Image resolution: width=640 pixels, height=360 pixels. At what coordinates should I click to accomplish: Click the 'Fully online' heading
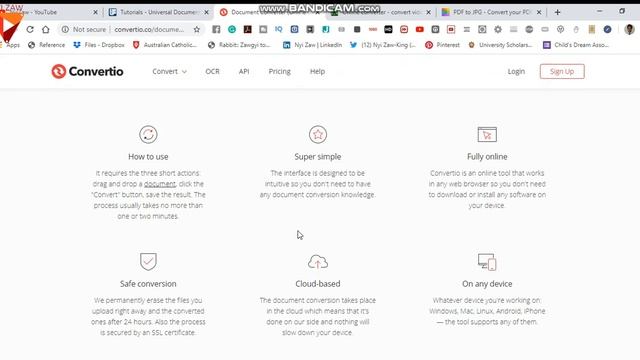[x=487, y=157]
